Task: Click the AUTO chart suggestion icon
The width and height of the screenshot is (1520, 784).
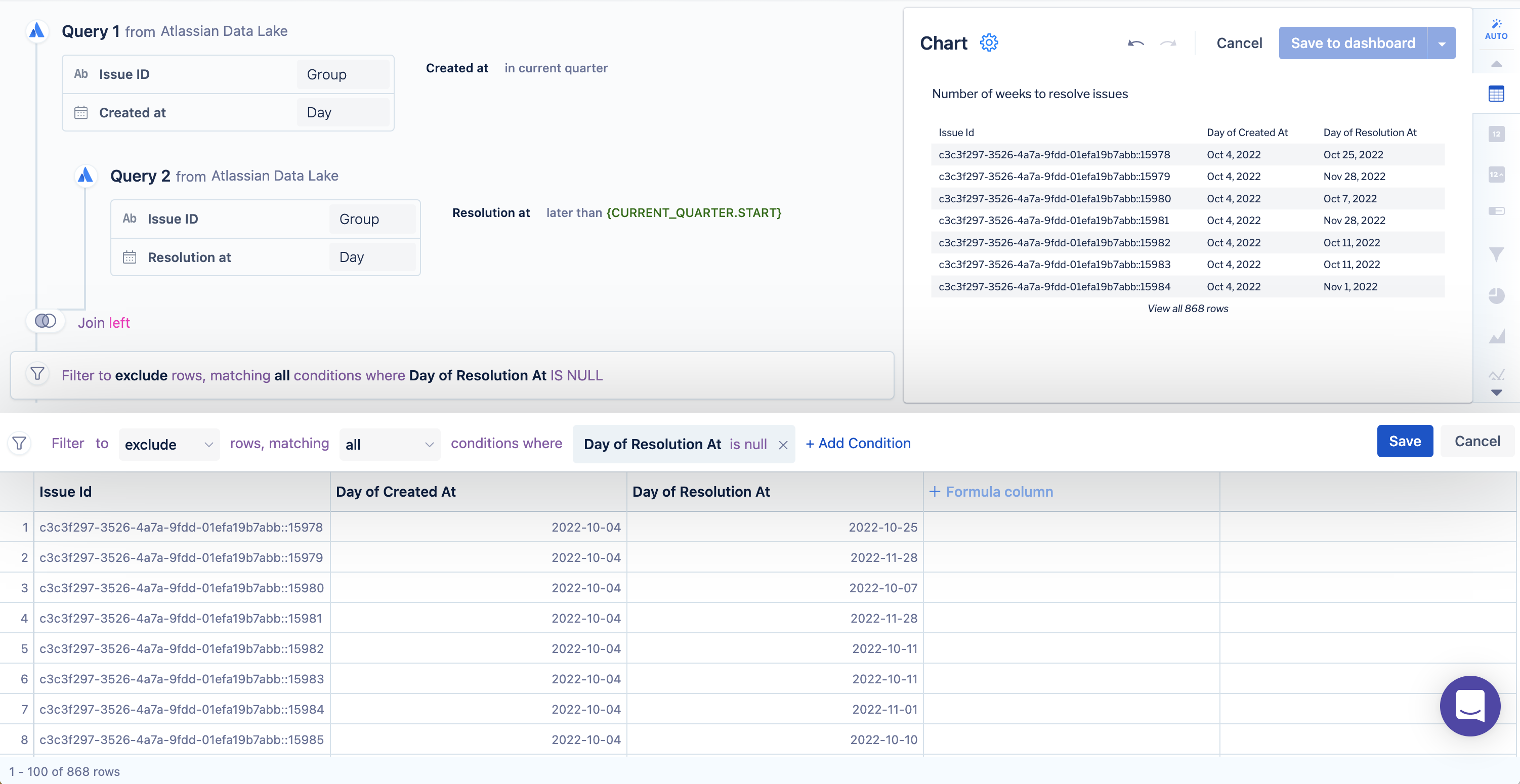Action: pos(1496,29)
